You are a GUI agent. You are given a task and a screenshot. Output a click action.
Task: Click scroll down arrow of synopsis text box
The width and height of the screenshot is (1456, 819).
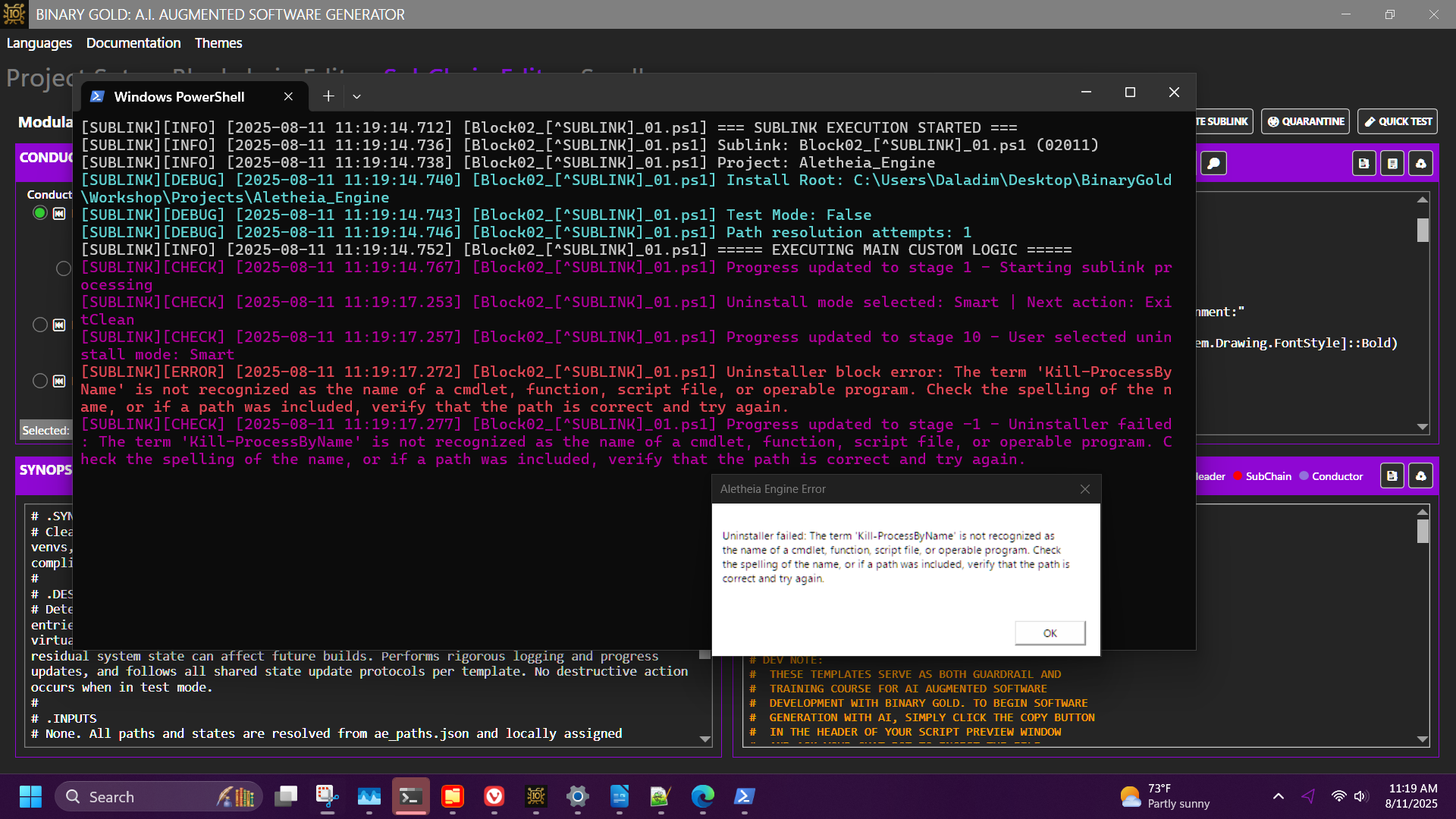(704, 739)
